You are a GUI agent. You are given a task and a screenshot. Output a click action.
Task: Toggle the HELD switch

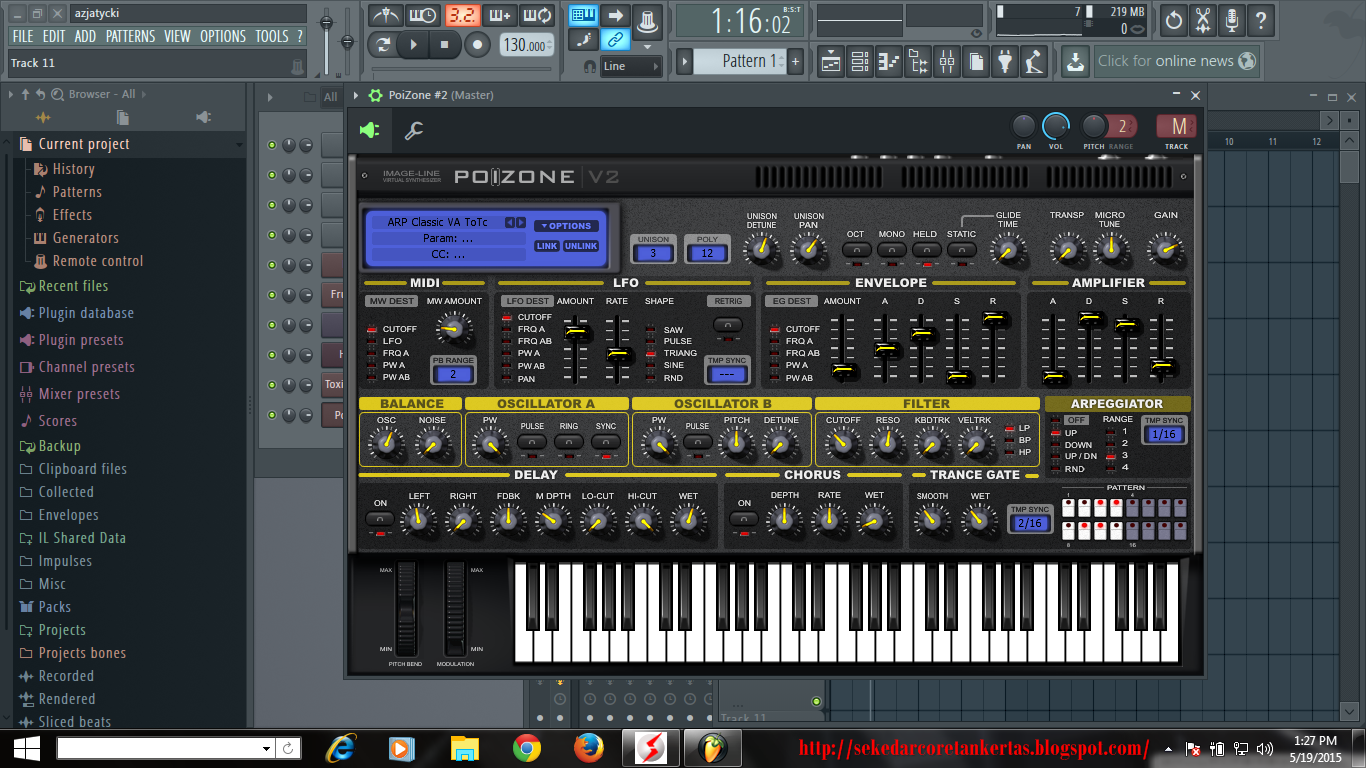tap(926, 251)
